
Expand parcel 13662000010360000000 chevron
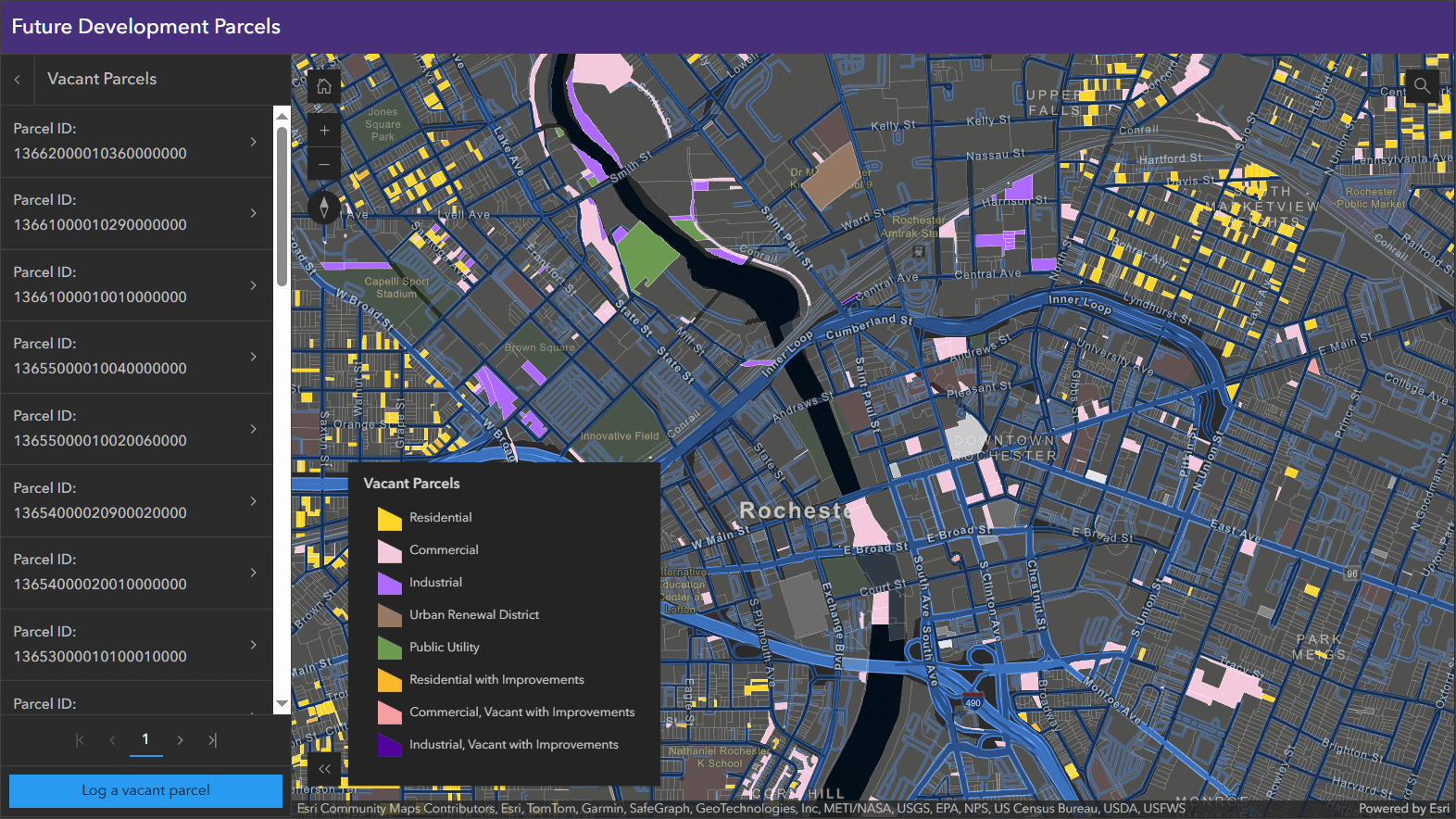point(253,142)
